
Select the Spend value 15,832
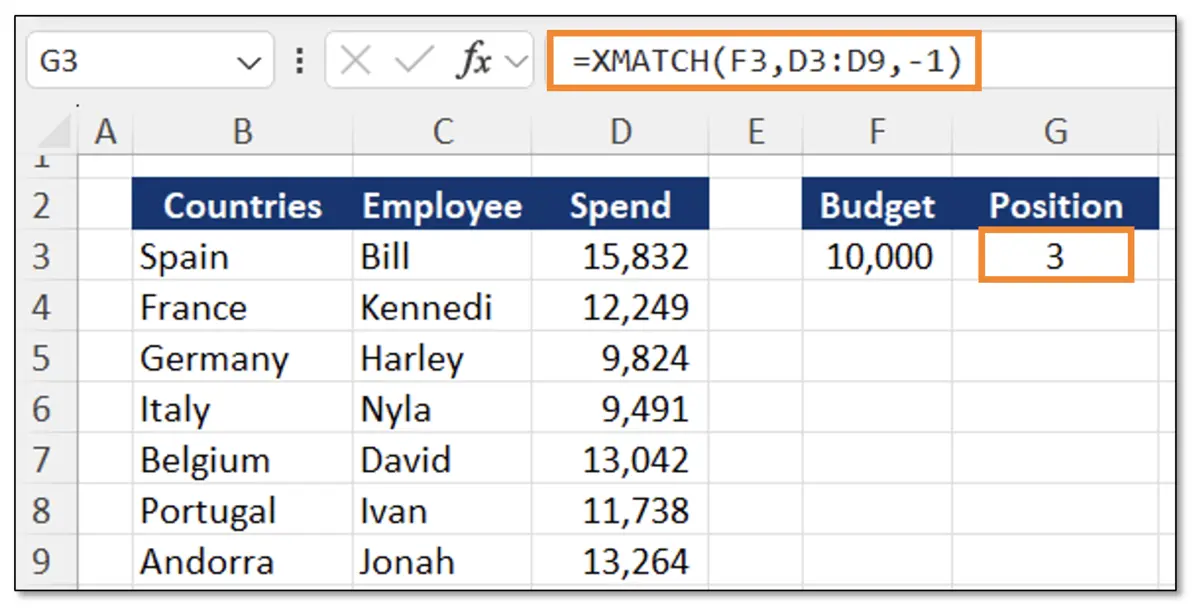click(x=621, y=257)
